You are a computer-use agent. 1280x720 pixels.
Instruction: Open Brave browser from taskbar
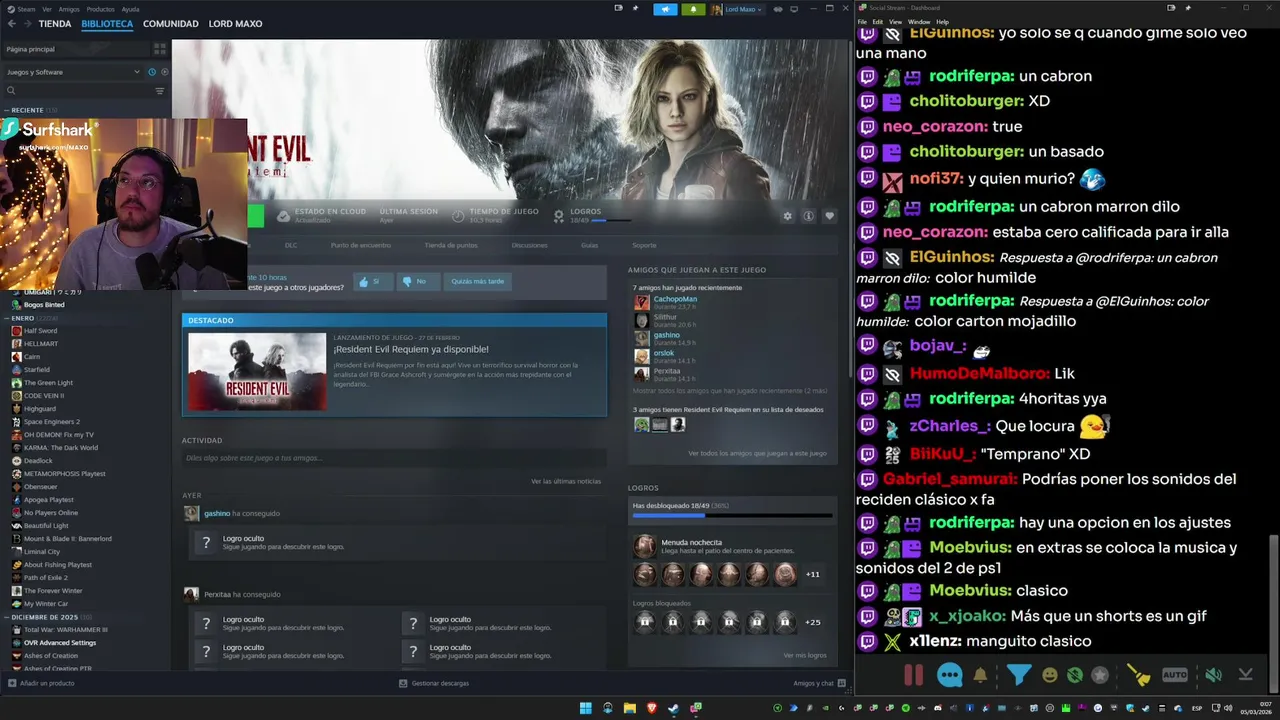pos(652,708)
